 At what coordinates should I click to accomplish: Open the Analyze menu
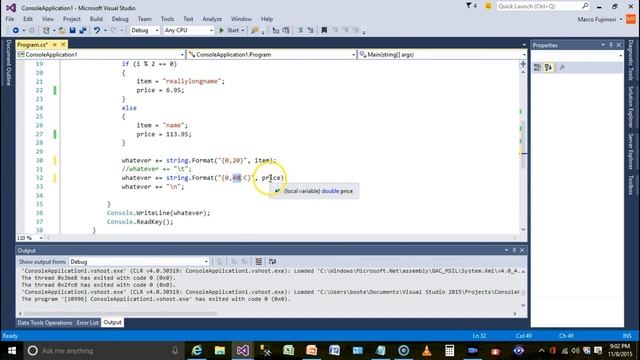(212, 19)
